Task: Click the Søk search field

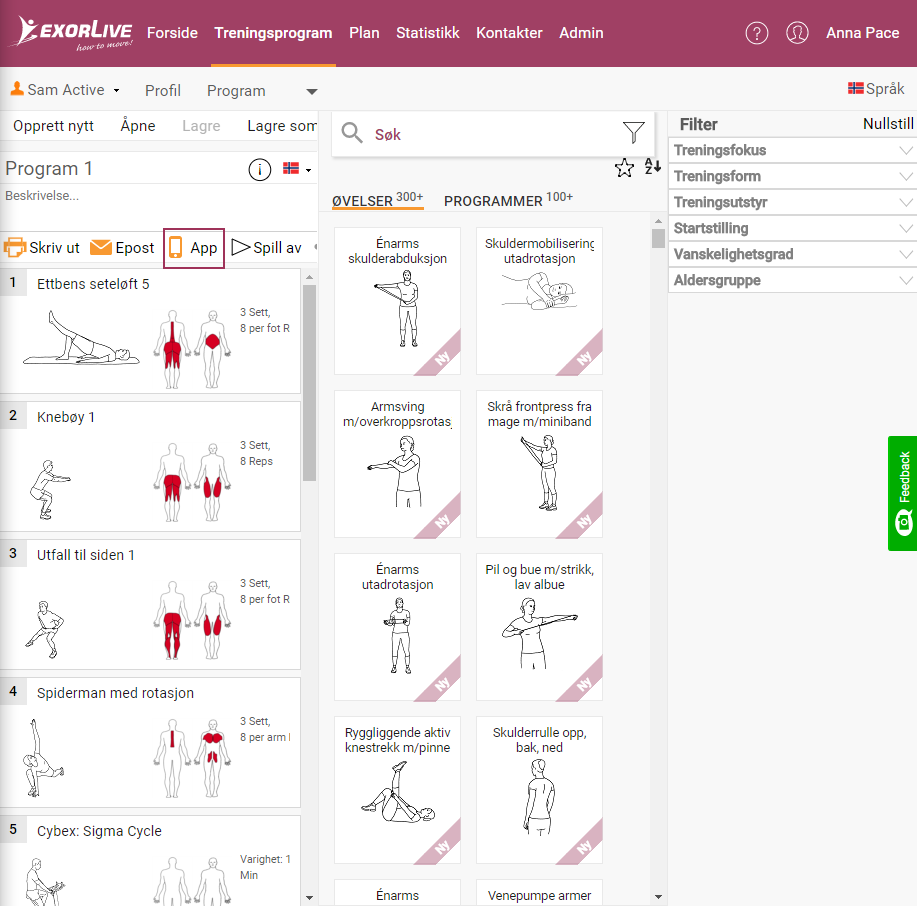Action: [x=492, y=134]
